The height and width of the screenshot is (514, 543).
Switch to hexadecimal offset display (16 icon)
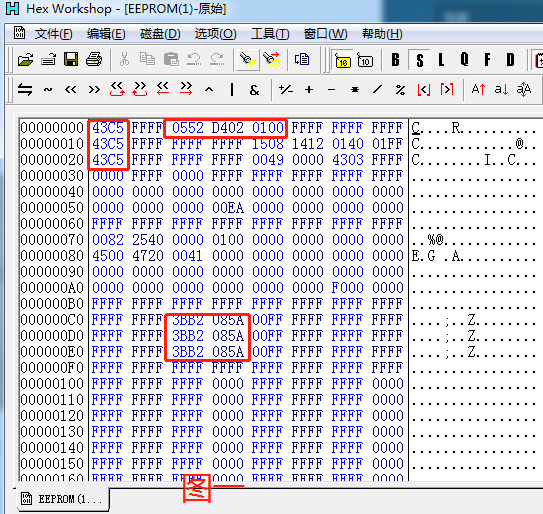pyautogui.click(x=342, y=61)
